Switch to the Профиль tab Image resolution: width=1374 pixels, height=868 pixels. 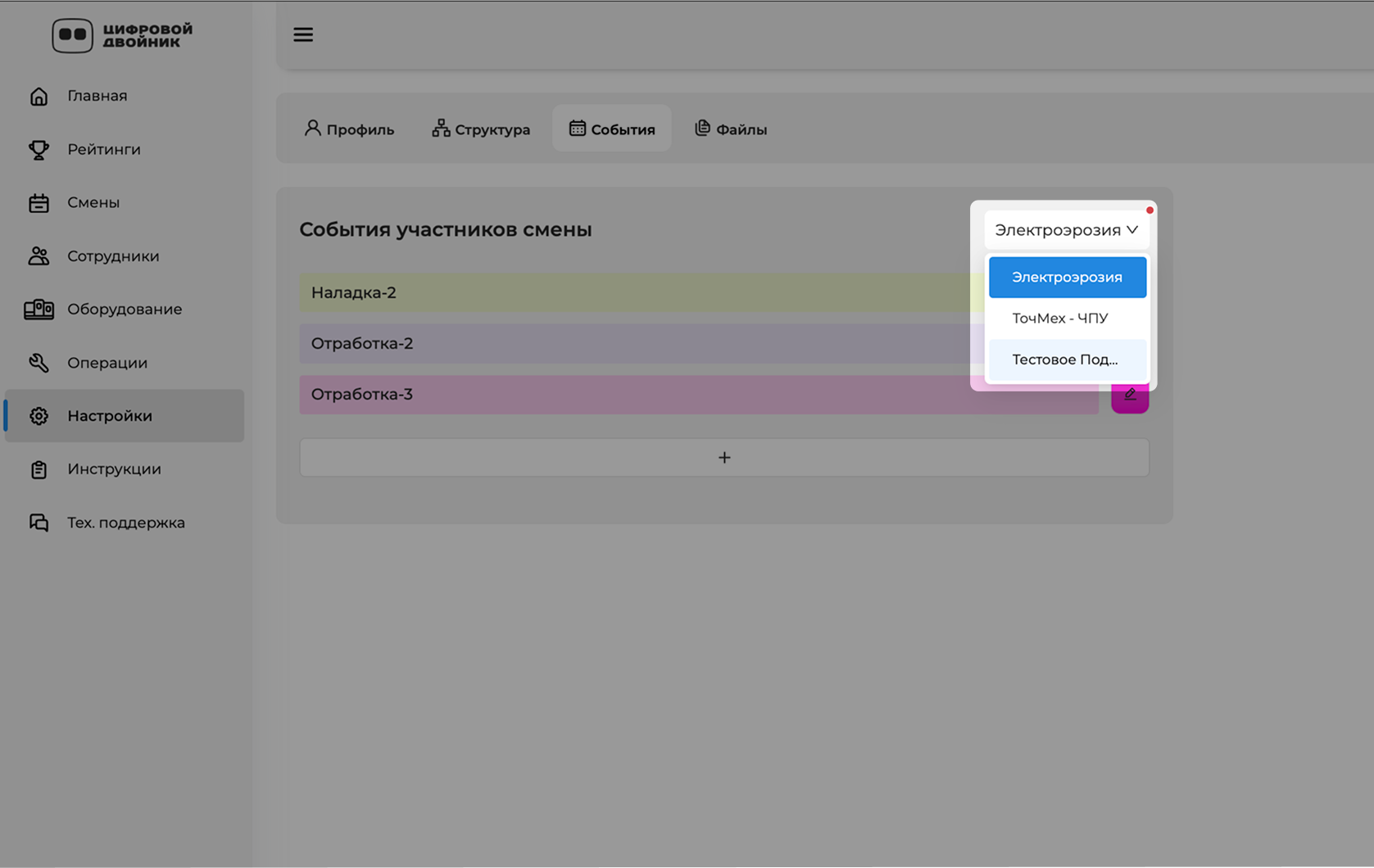coord(349,129)
